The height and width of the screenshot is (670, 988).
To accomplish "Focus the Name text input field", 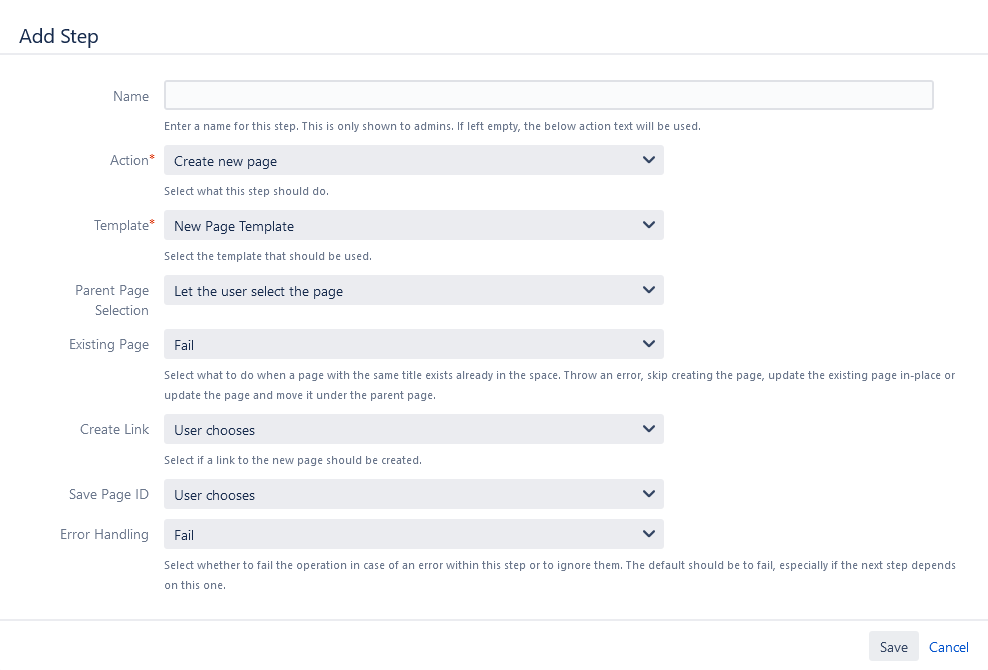I will [x=548, y=95].
